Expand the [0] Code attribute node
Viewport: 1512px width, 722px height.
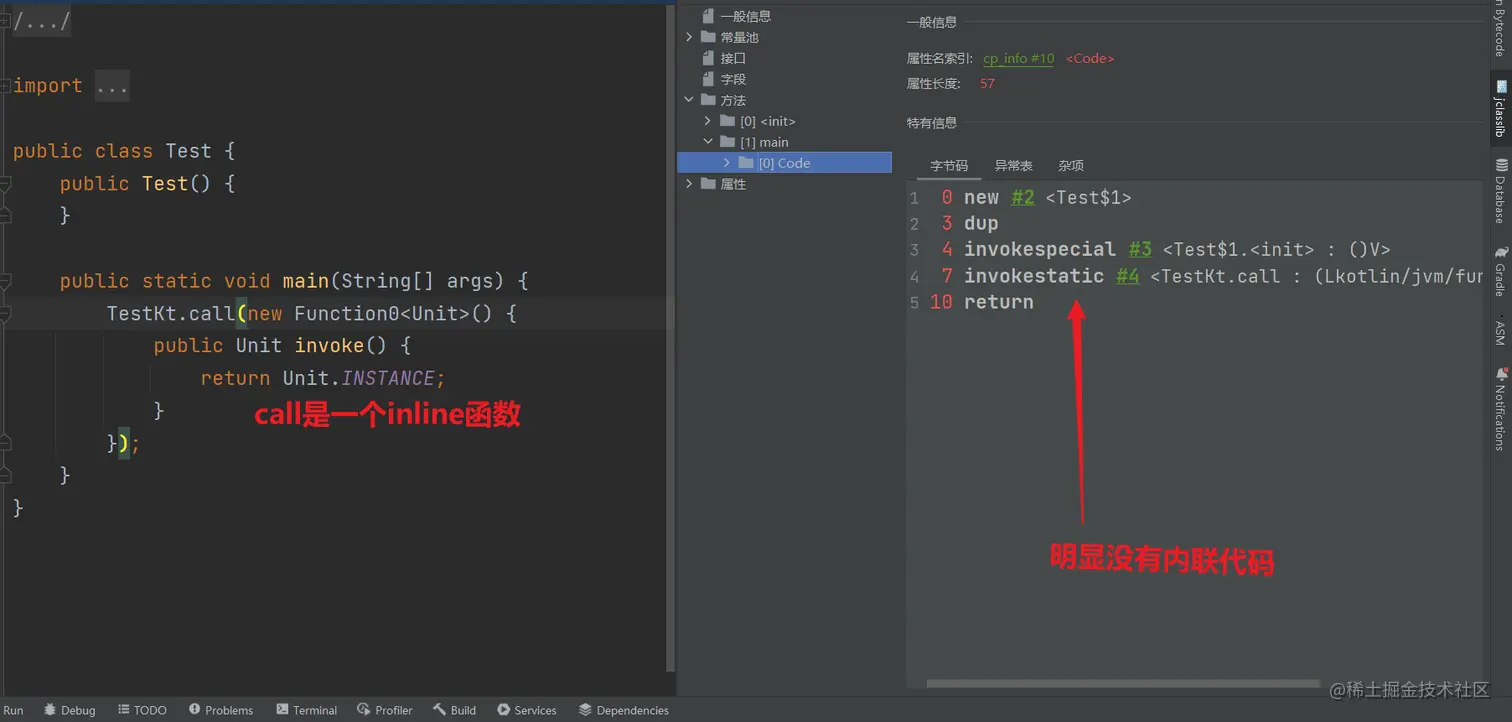coord(727,163)
